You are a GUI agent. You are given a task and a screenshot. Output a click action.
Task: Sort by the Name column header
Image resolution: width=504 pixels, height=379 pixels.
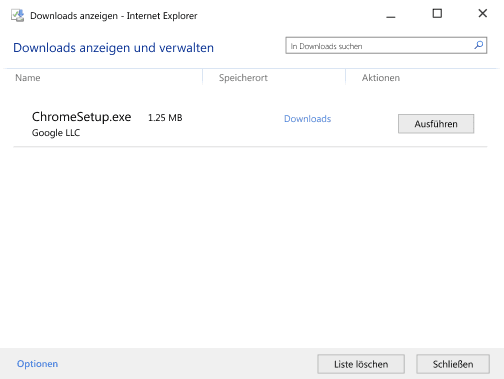tap(28, 78)
